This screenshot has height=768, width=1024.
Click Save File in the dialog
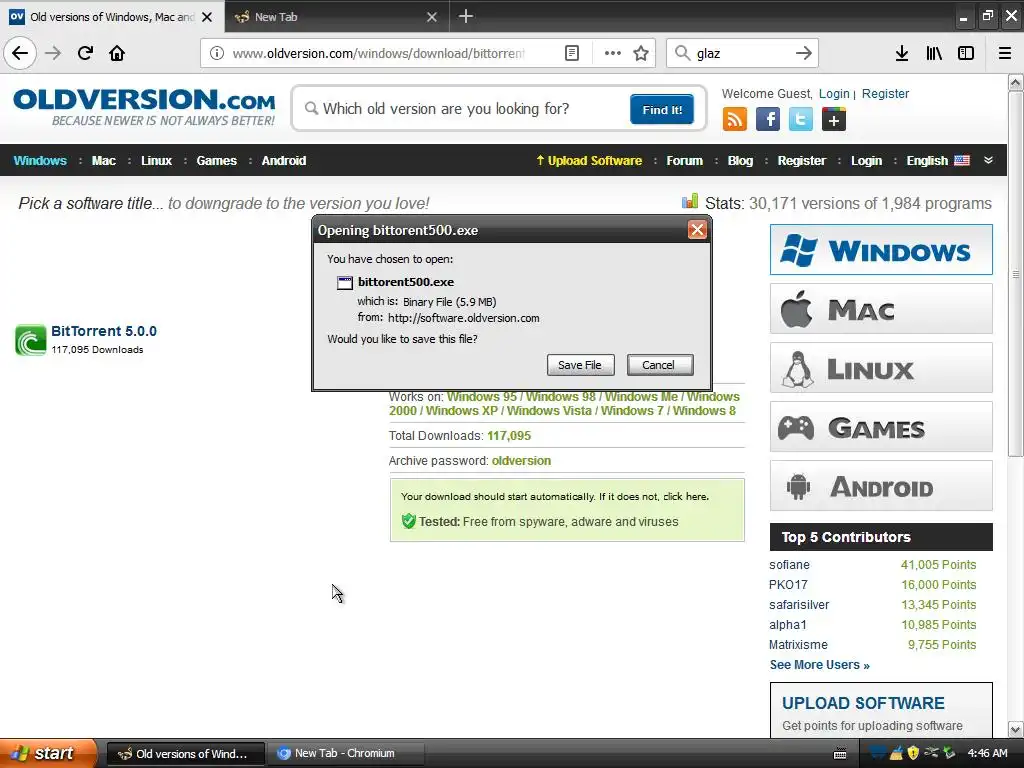(x=580, y=365)
